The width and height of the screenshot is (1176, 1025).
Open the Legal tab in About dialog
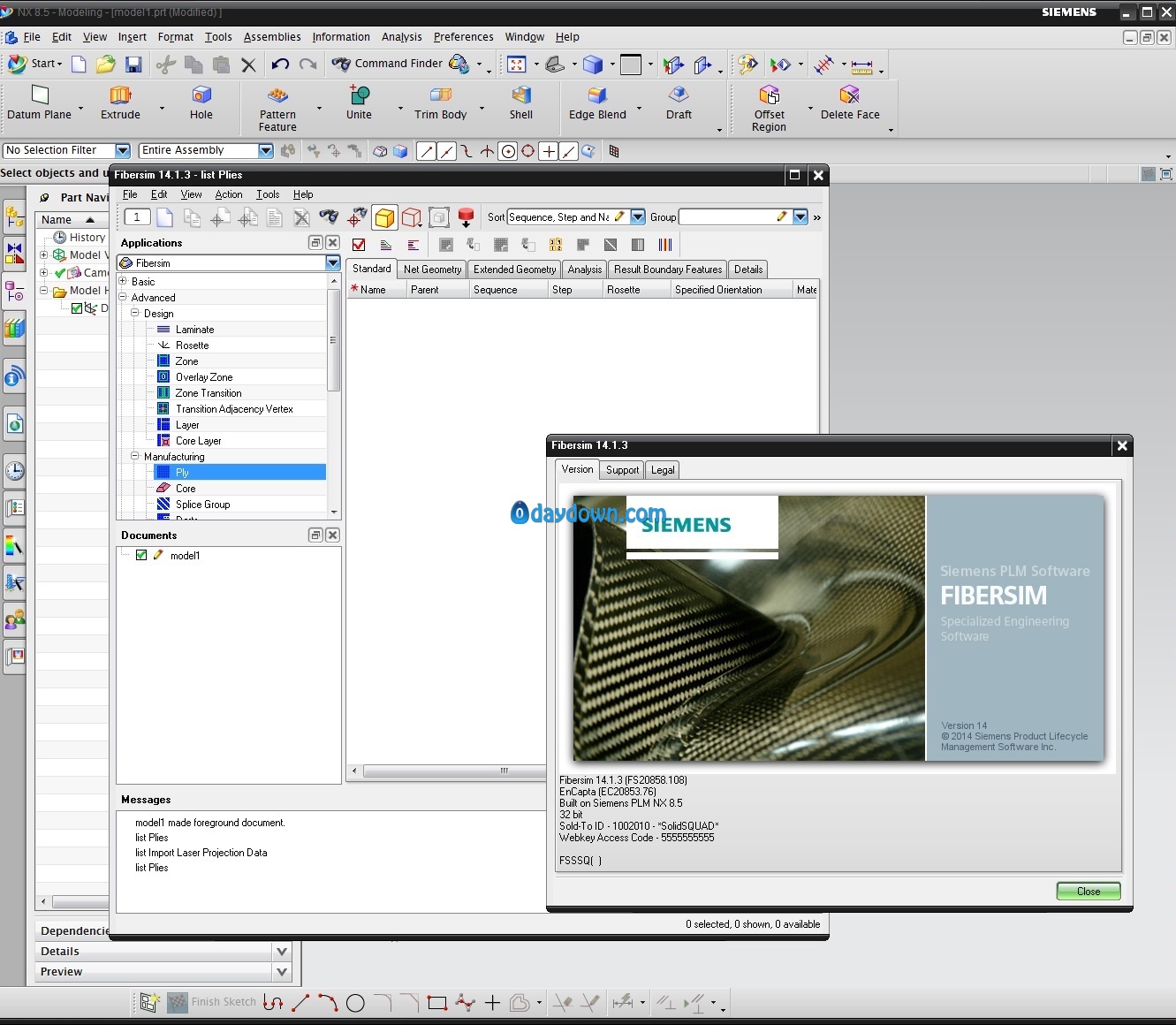tap(663, 470)
